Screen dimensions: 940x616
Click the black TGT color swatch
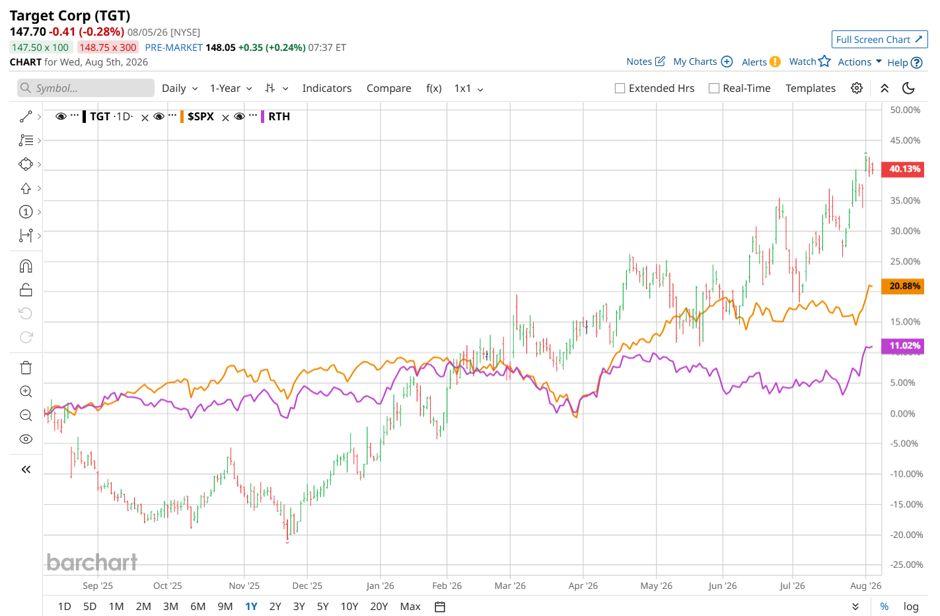point(84,116)
